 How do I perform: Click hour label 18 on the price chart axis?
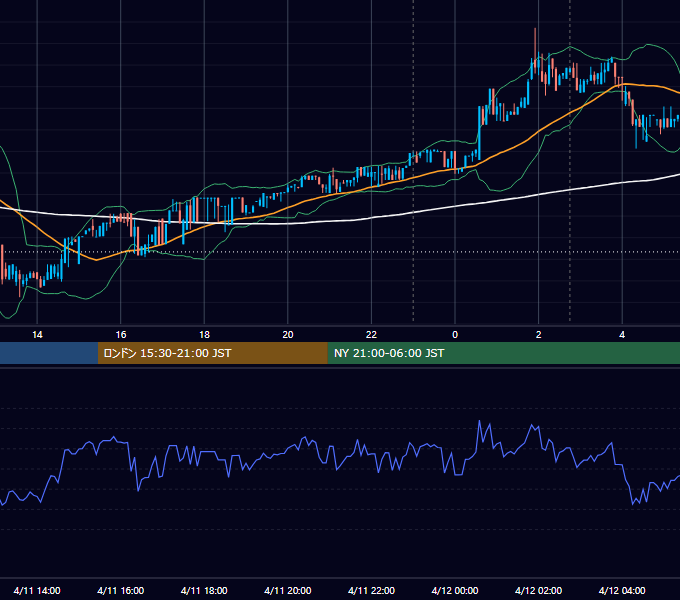[204, 335]
